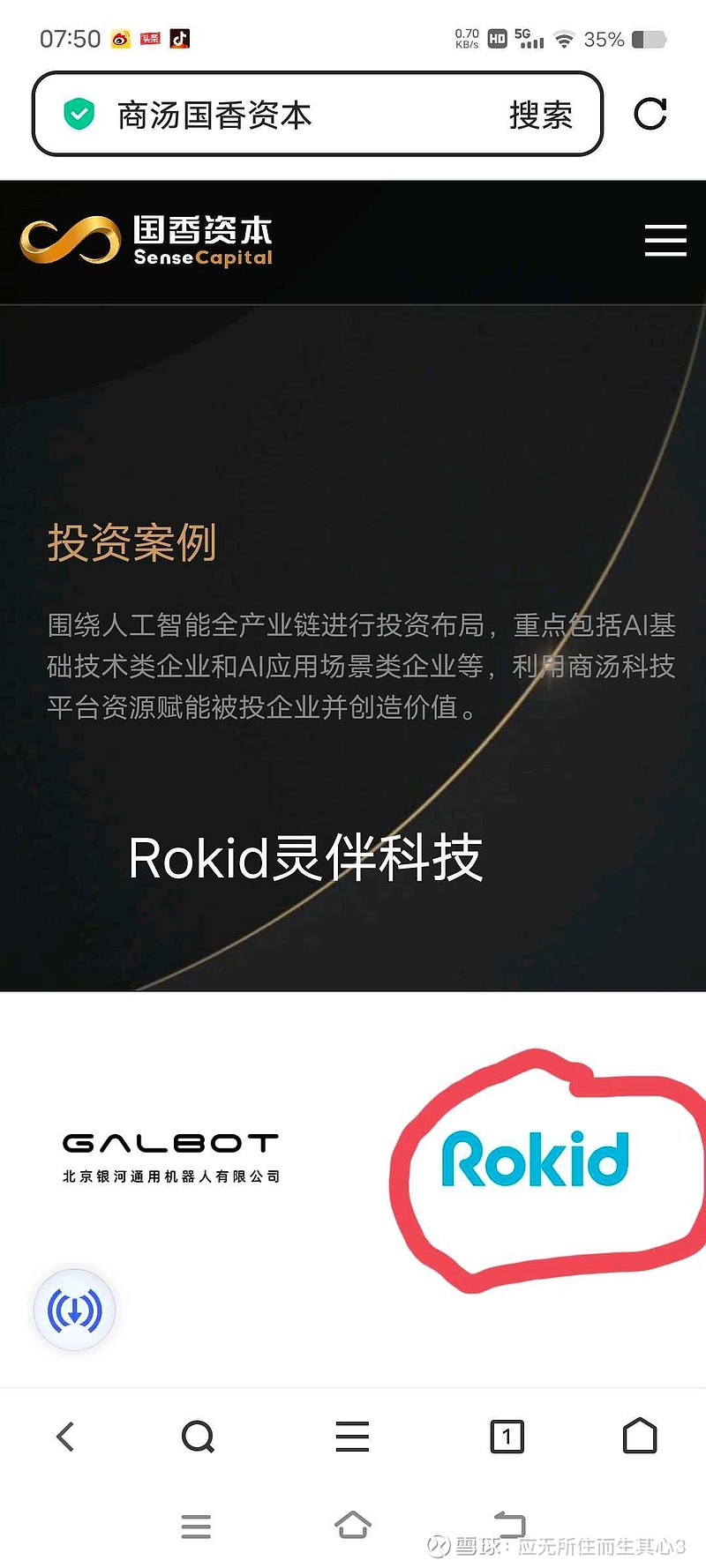Tap the system recent apps button
This screenshot has width=706, height=1568.
pyautogui.click(x=196, y=1527)
